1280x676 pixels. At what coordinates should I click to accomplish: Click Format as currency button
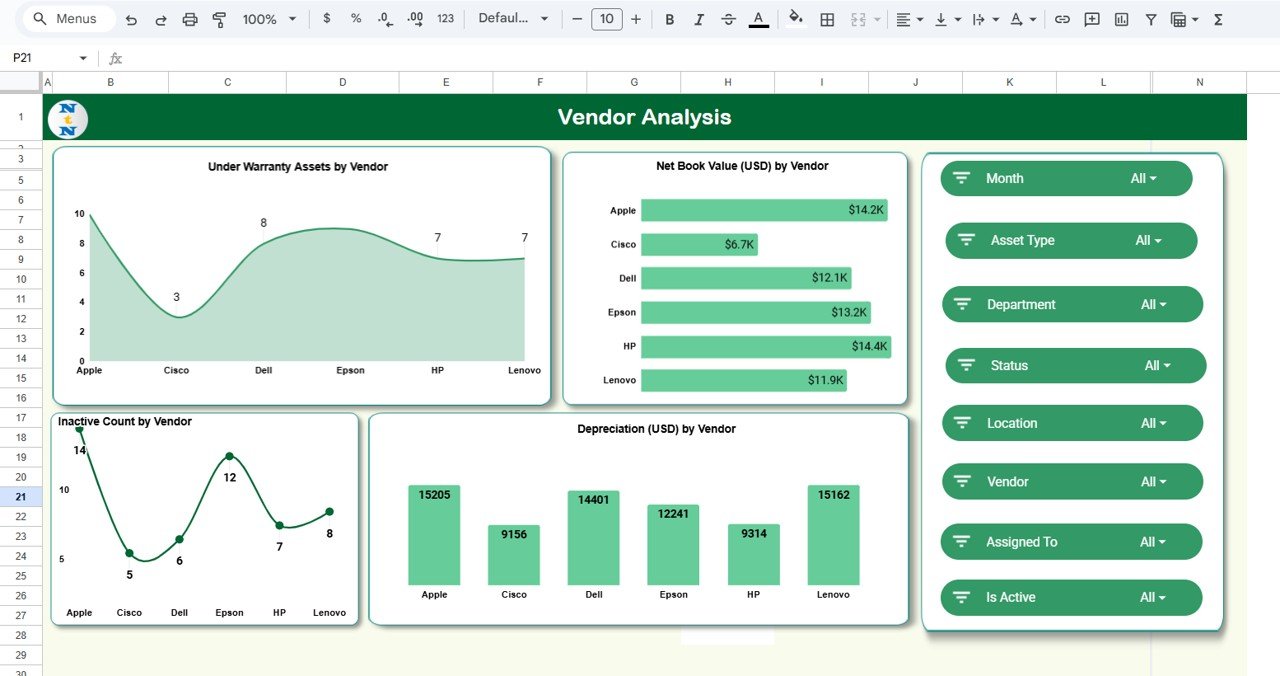pyautogui.click(x=327, y=19)
